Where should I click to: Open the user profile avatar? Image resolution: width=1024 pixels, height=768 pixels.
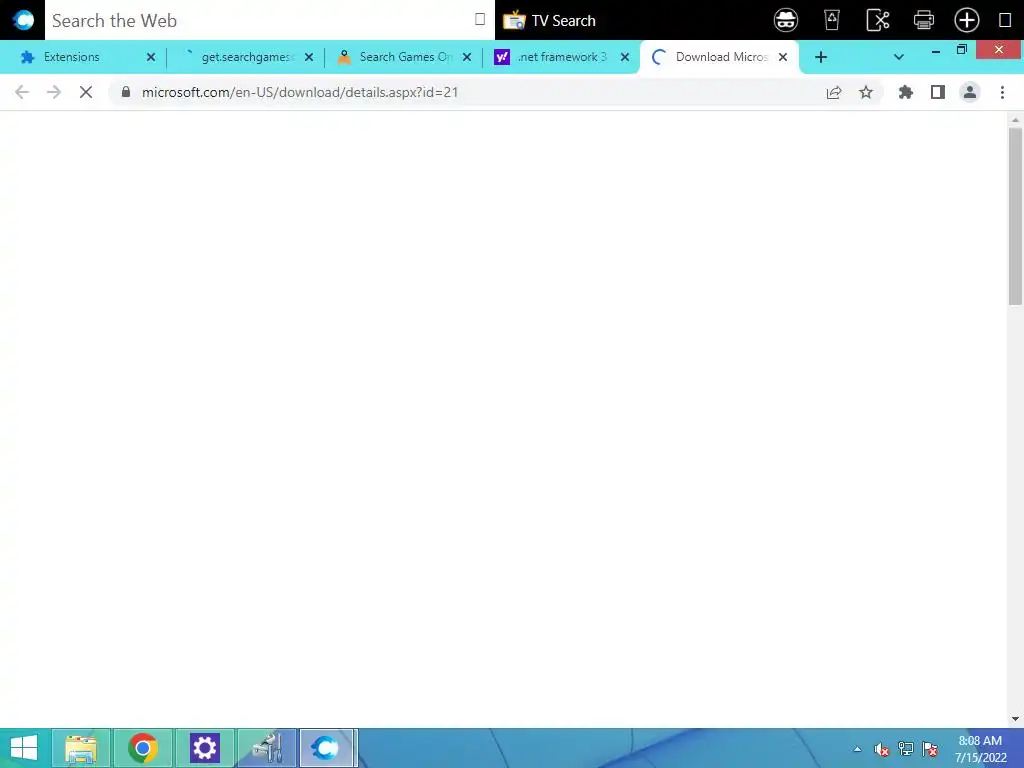tap(970, 92)
